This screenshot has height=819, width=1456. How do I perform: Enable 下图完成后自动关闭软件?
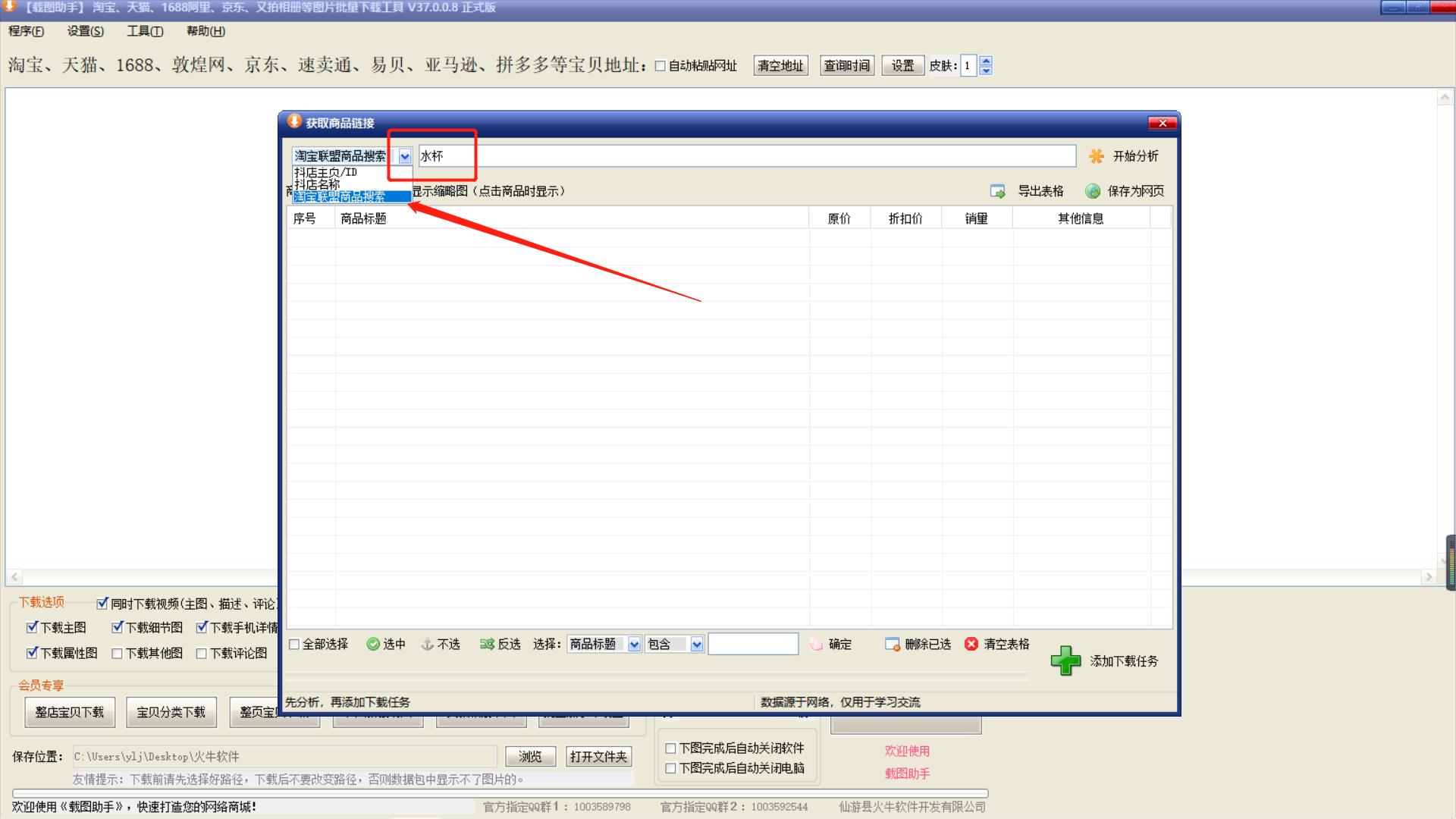click(x=670, y=748)
